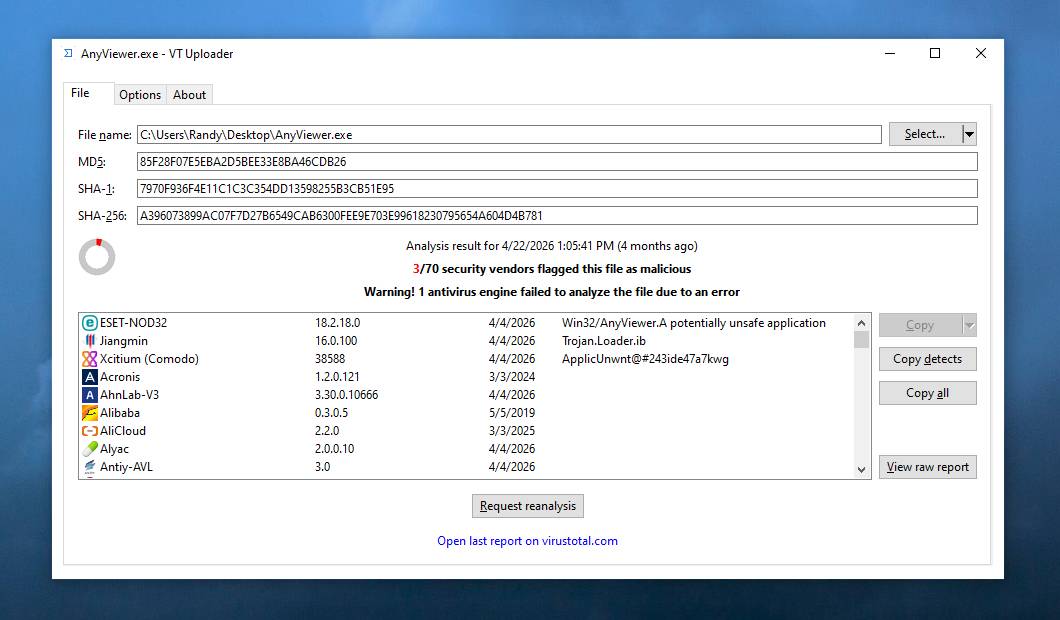Select the AhnLab-V3 row name

(130, 395)
